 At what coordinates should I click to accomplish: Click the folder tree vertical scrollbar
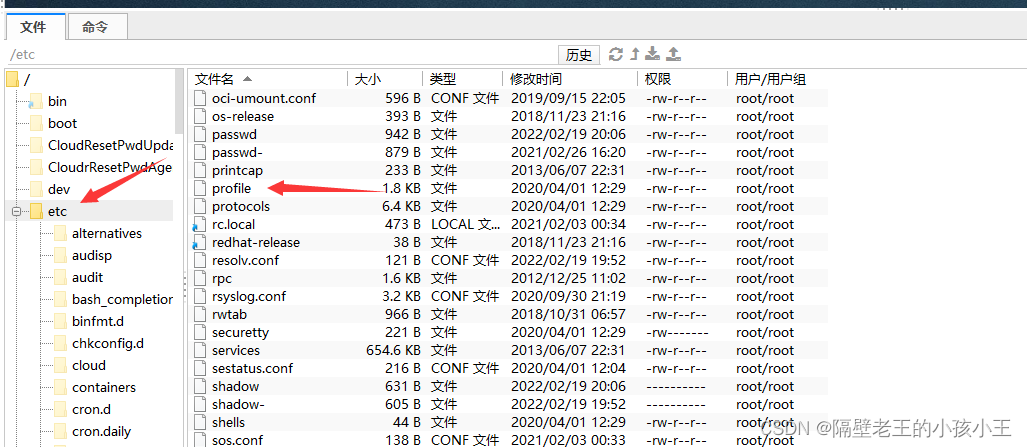tap(180, 101)
